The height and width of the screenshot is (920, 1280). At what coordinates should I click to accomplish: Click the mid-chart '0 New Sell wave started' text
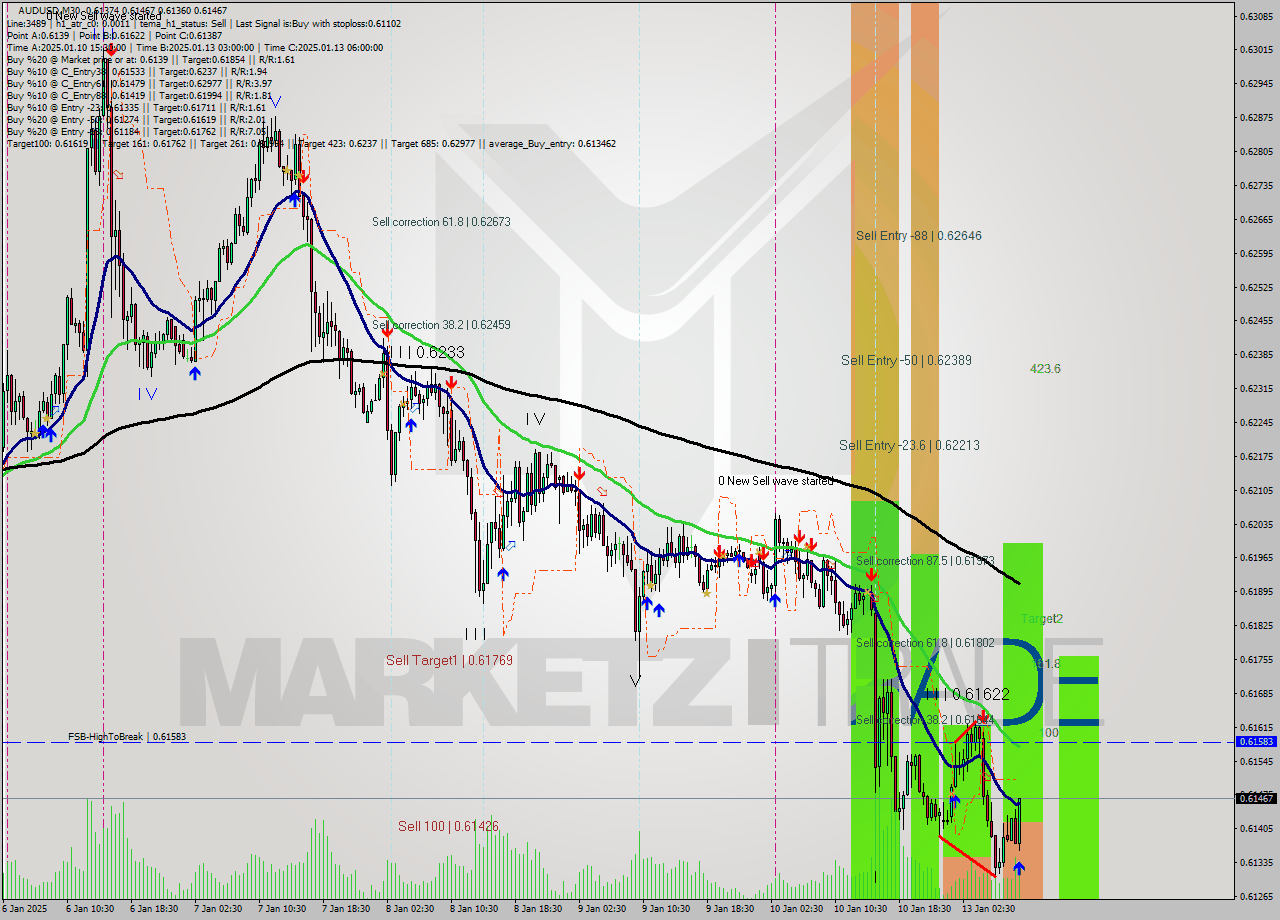[x=775, y=481]
